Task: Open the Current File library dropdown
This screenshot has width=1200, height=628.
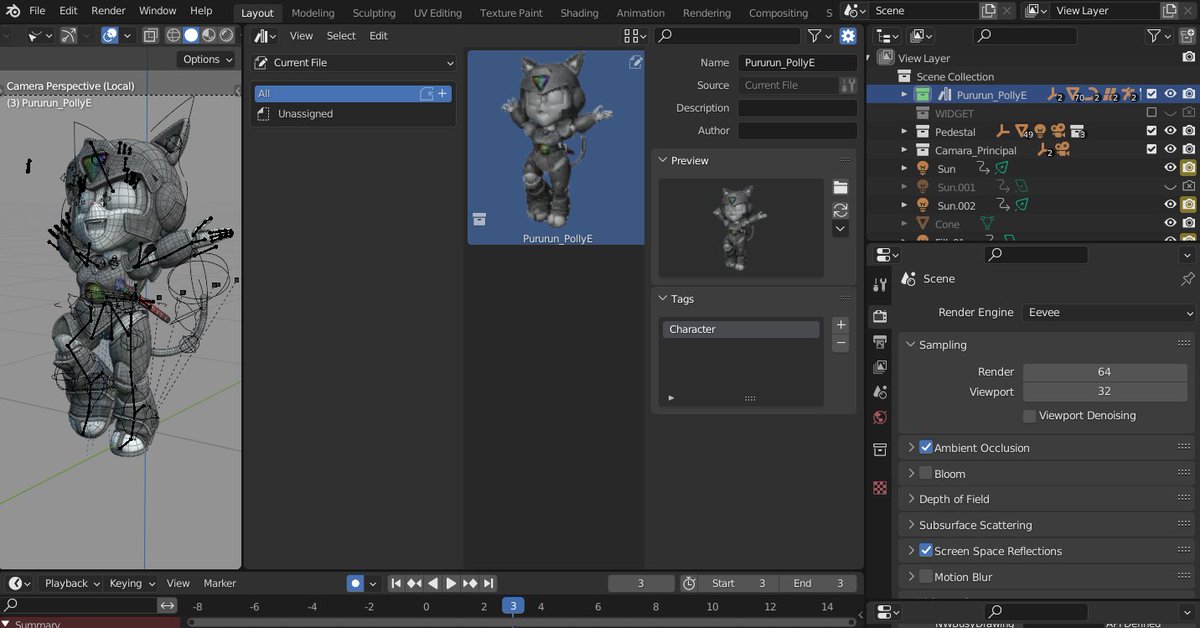Action: (x=354, y=62)
